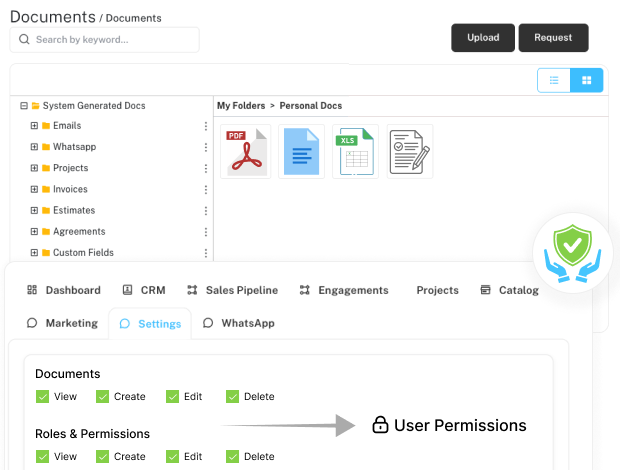Open options menu for Agreements folder
This screenshot has height=470, width=620.
(x=206, y=232)
